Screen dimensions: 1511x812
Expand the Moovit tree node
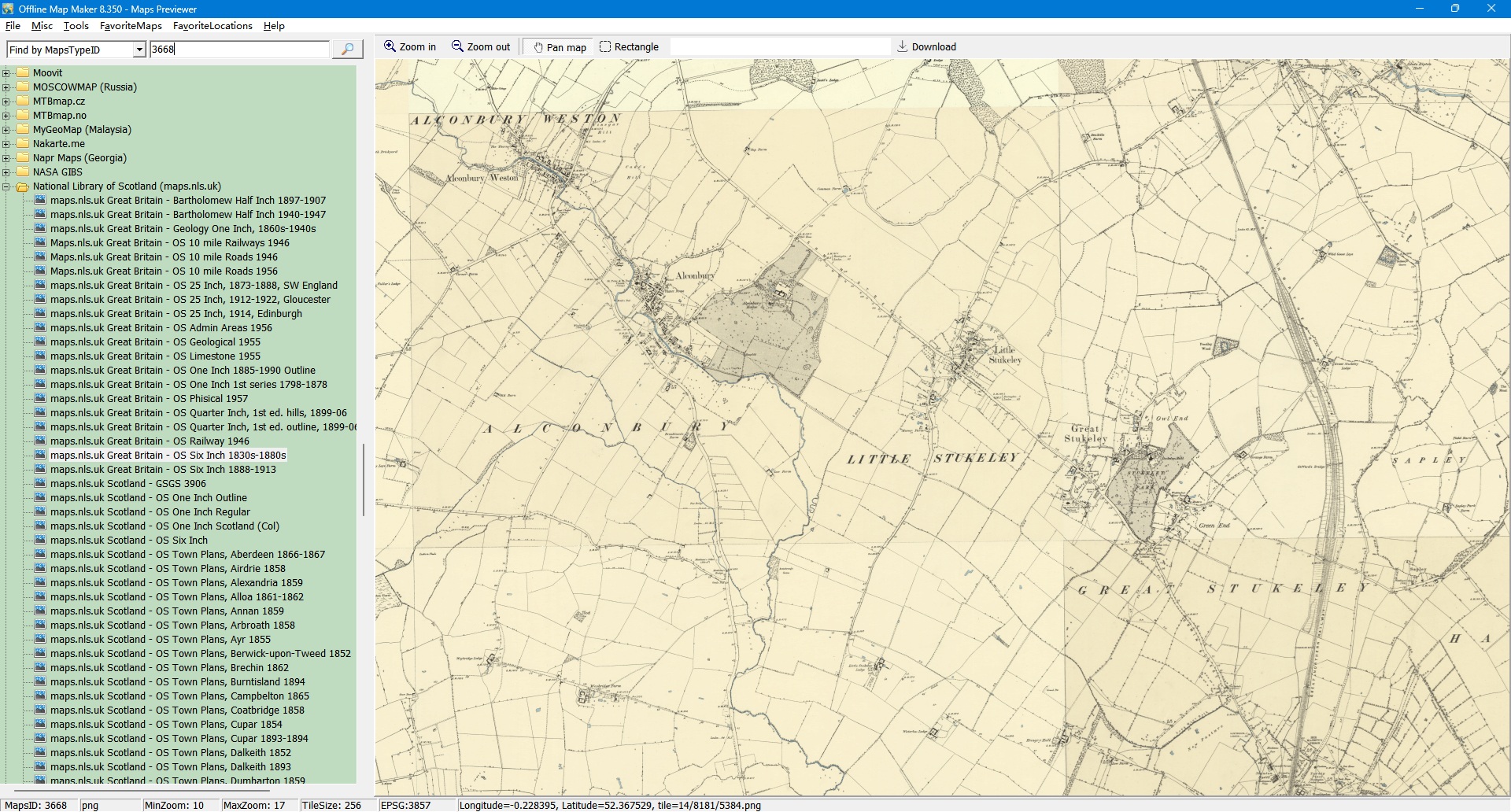point(6,73)
